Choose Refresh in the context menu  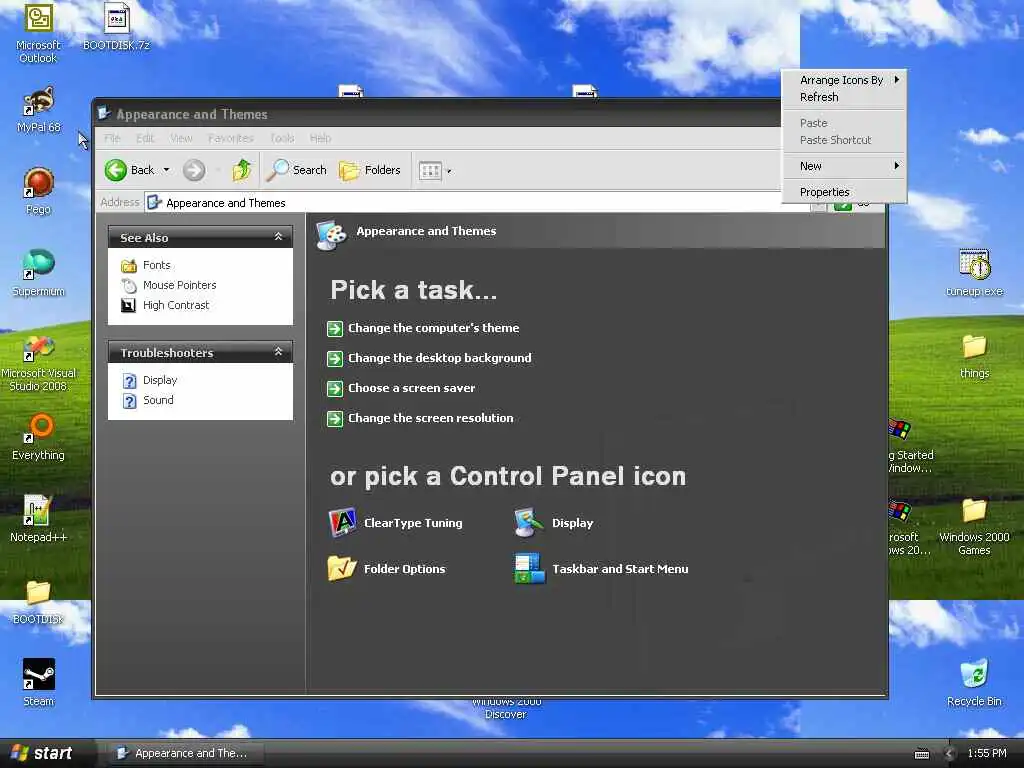[844, 97]
